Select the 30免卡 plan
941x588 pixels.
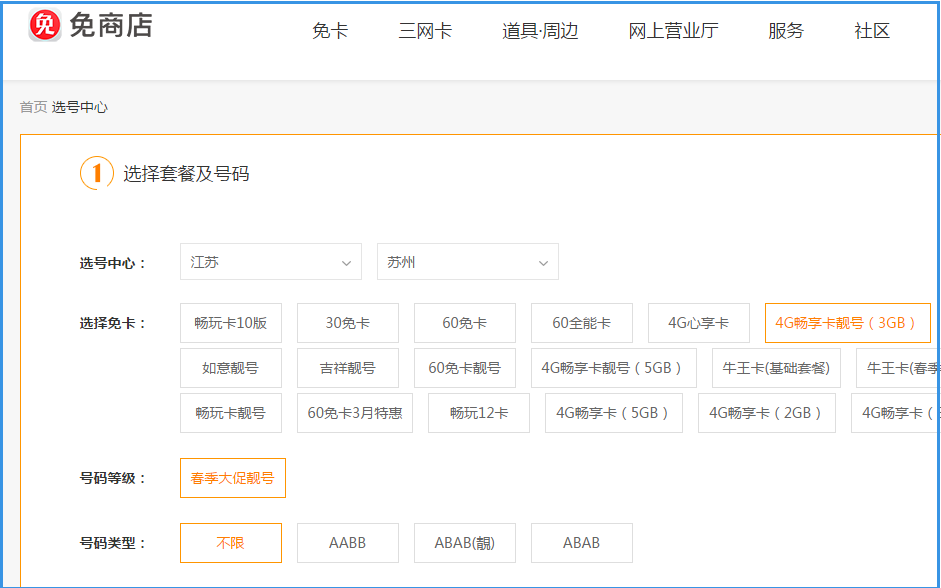tap(347, 322)
